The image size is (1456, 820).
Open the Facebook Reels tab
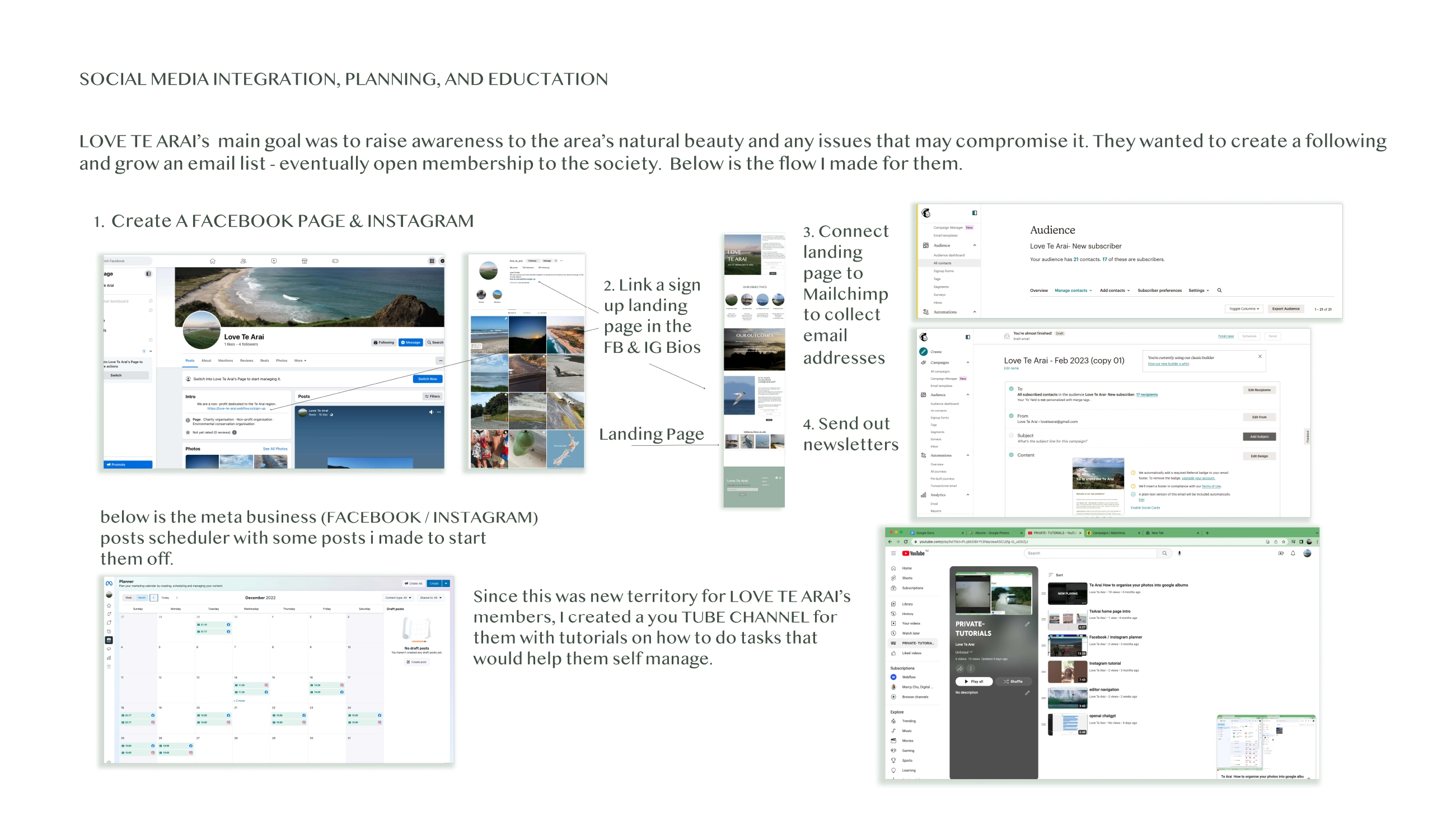click(265, 360)
